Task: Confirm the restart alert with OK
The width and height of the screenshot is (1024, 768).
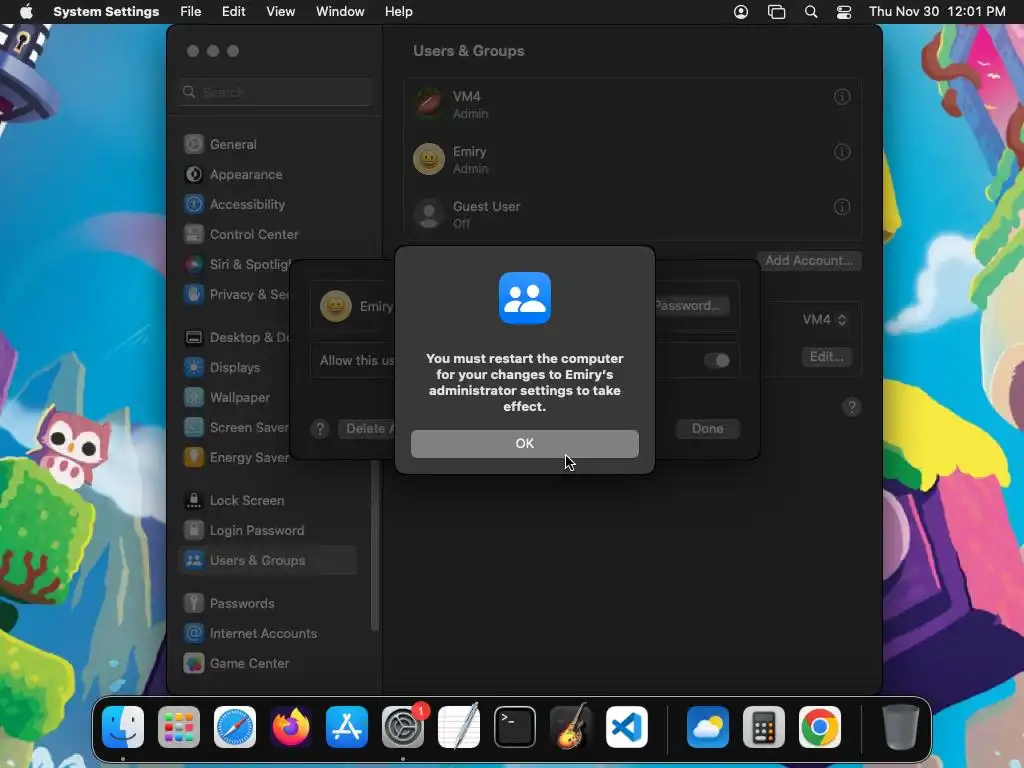Action: (524, 443)
